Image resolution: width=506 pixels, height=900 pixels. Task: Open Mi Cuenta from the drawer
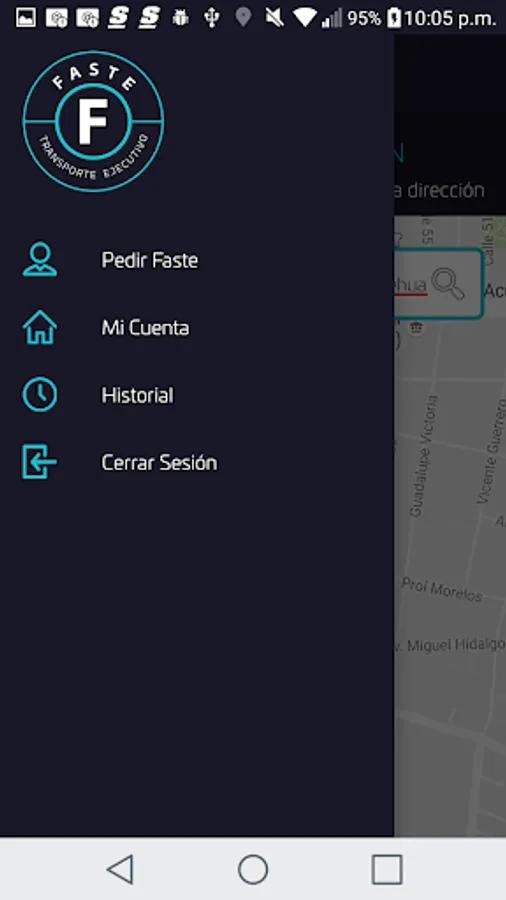145,328
